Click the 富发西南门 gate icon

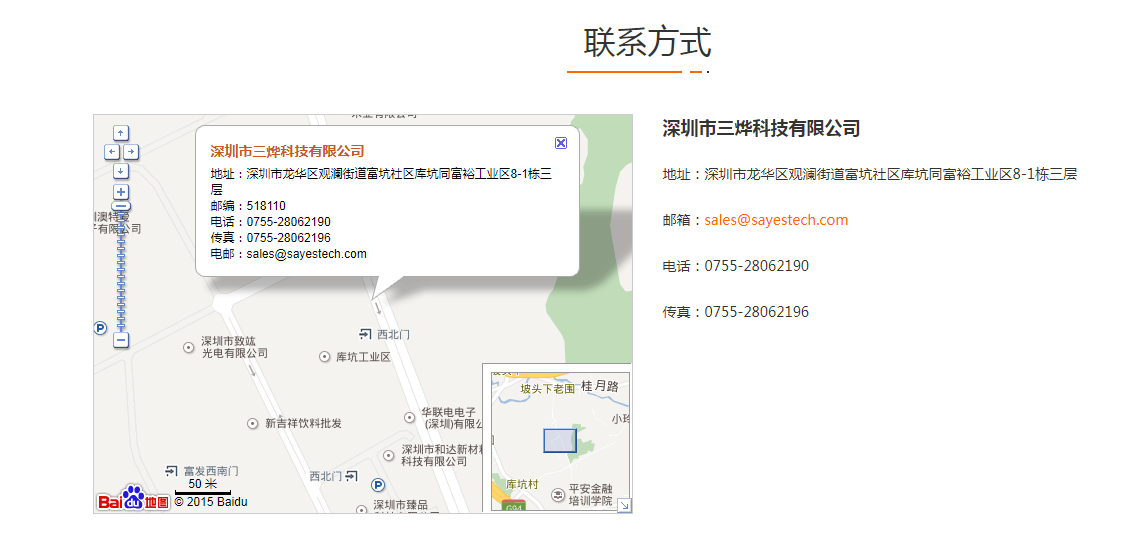tap(172, 471)
